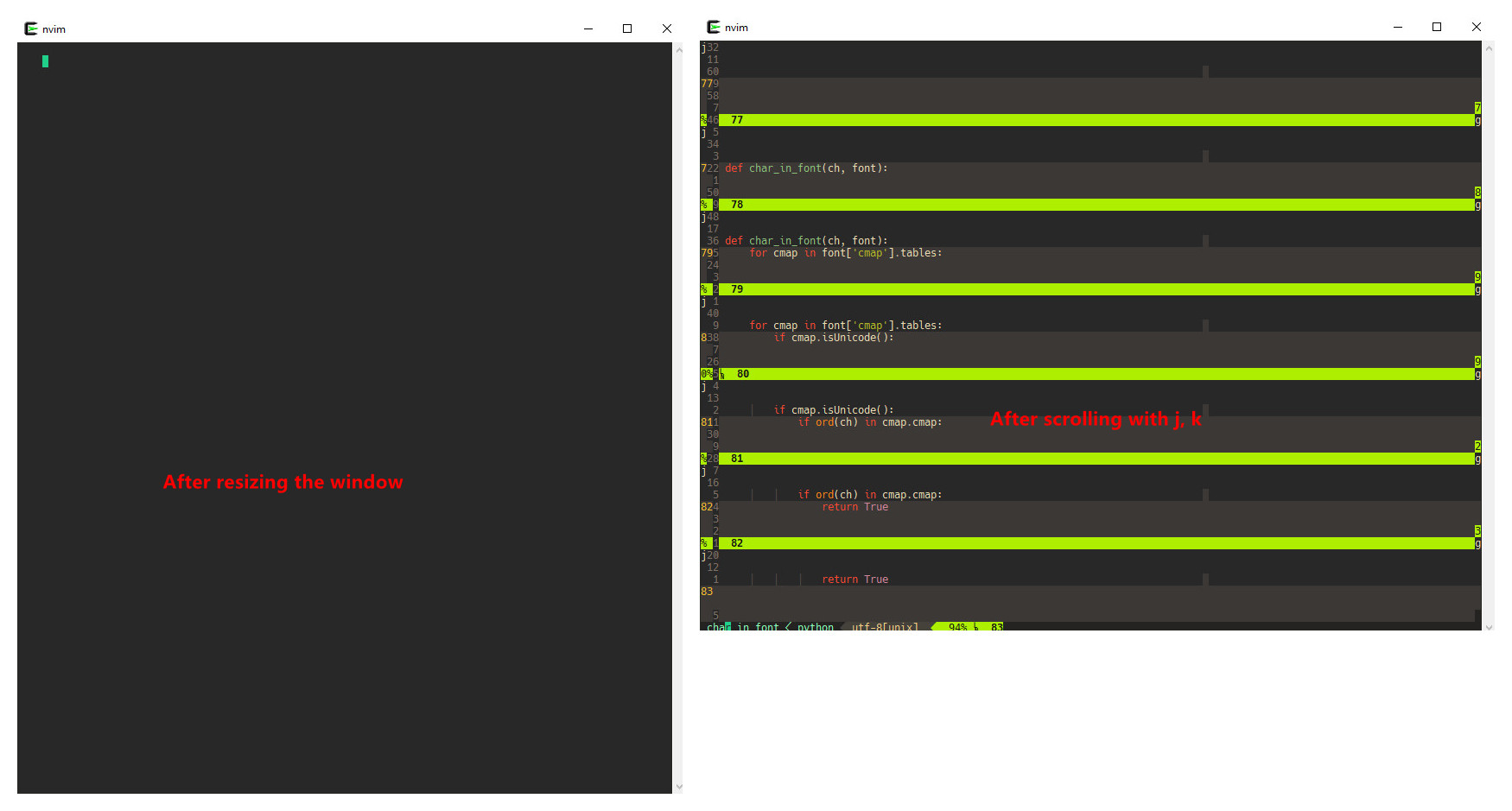Expand the folded section marked 78
Viewport: 1512px width, 811px height.
point(736,205)
